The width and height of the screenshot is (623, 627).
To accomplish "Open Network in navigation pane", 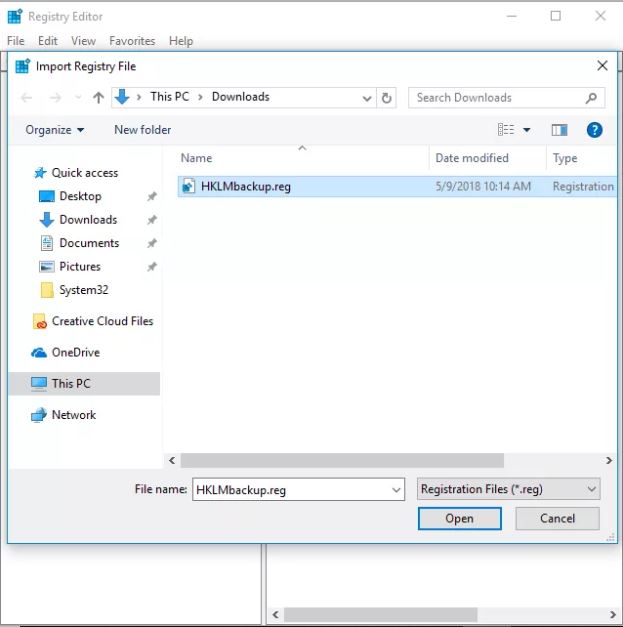I will [74, 415].
